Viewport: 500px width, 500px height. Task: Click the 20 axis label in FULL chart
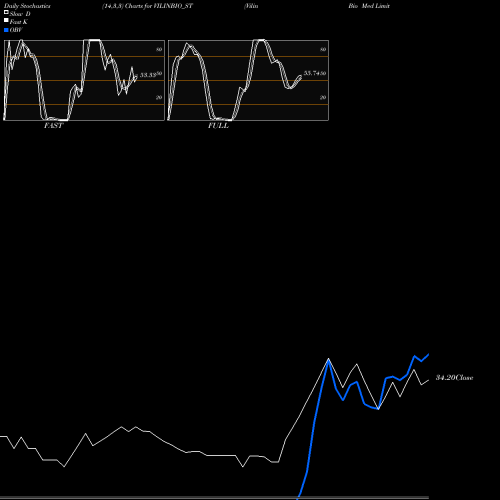(x=323, y=97)
